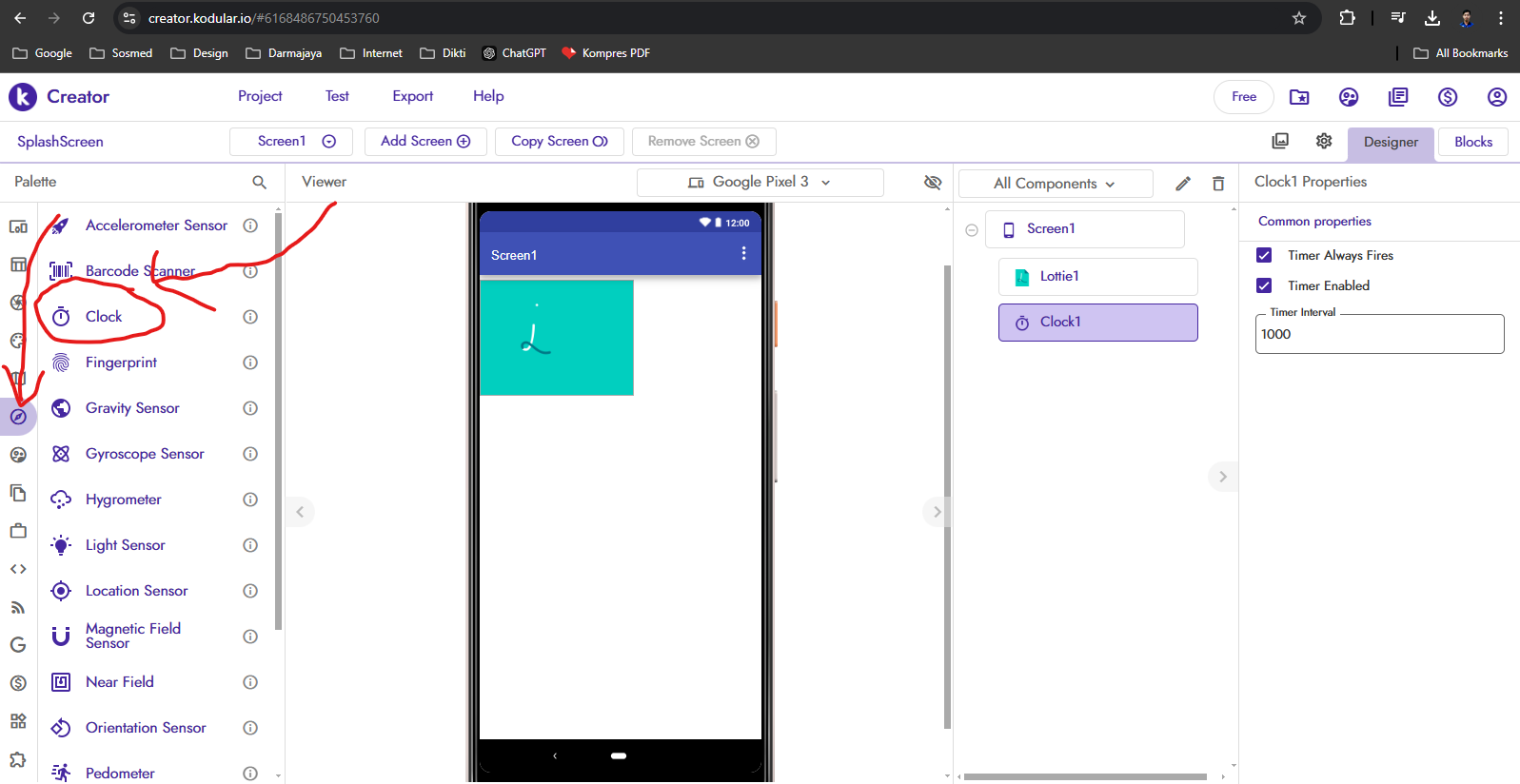1520x784 pixels.
Task: Expand Common properties section
Action: point(1314,222)
